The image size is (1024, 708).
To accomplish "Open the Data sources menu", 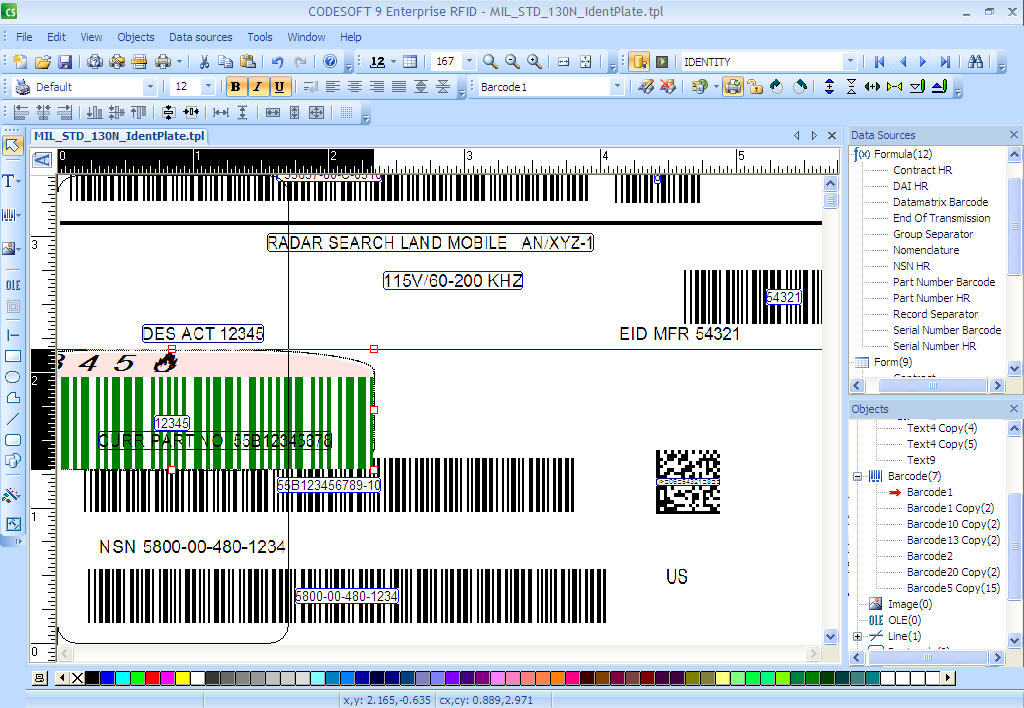I will [x=200, y=37].
